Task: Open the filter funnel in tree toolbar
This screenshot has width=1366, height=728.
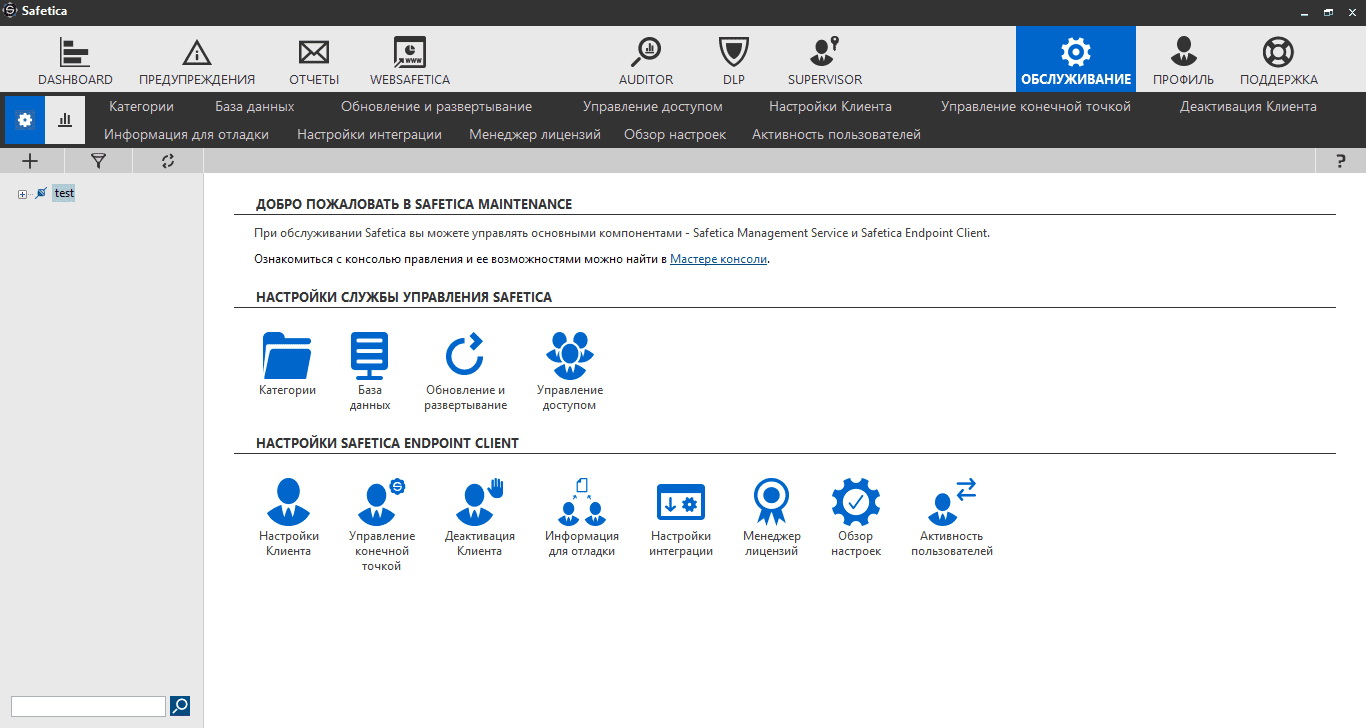Action: (x=98, y=161)
